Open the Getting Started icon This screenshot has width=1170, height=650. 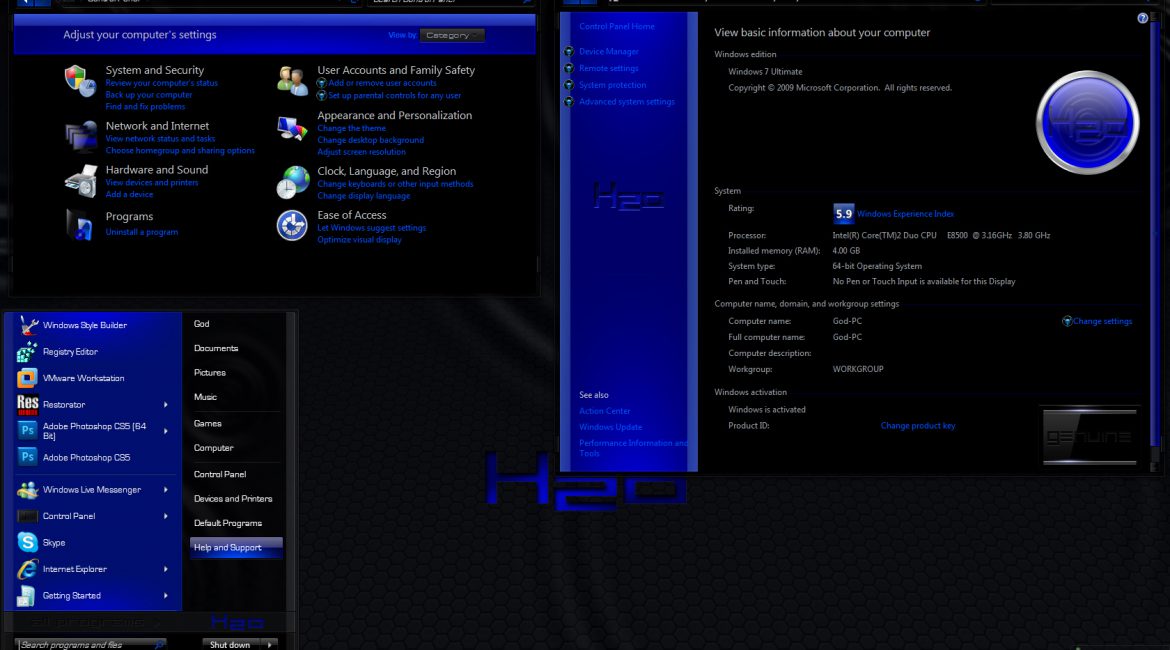27,596
